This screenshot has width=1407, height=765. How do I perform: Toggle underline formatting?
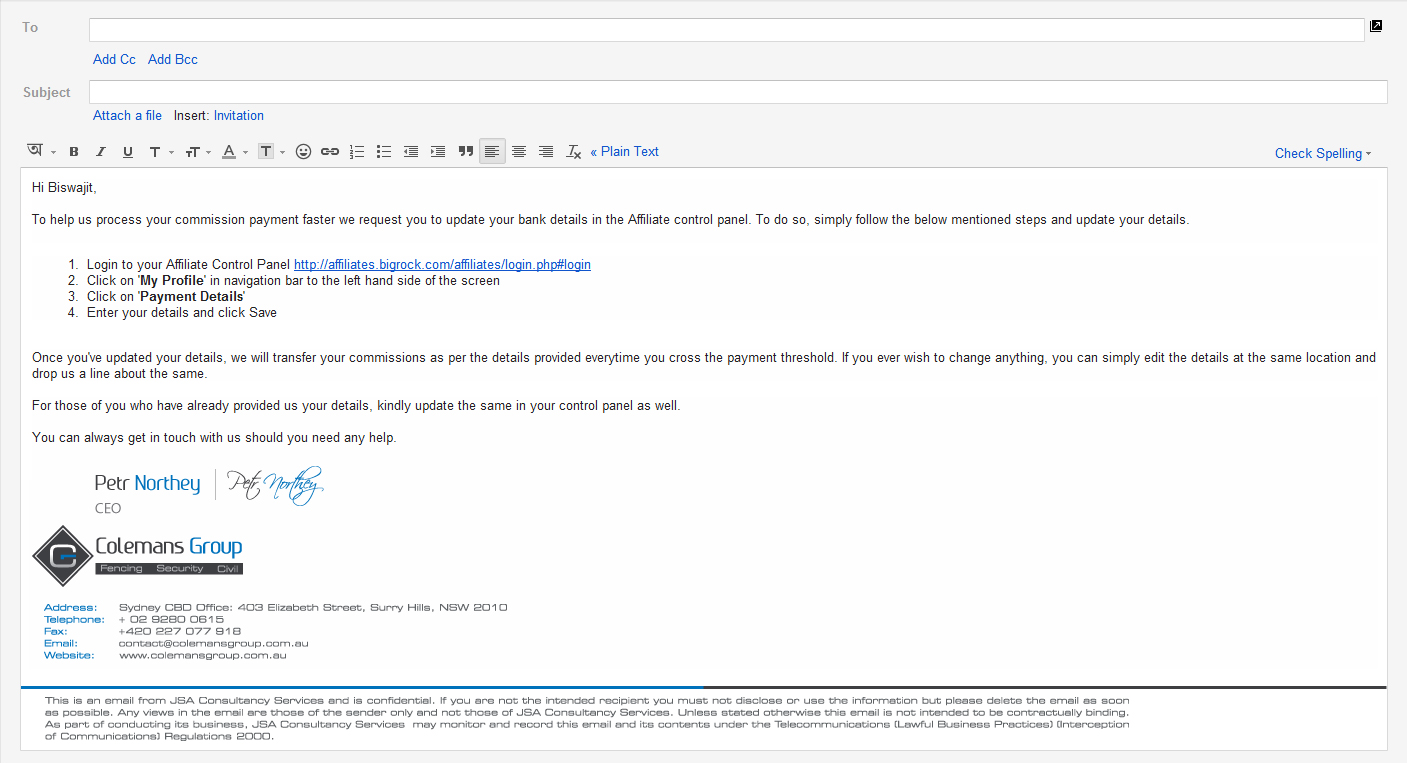point(127,152)
